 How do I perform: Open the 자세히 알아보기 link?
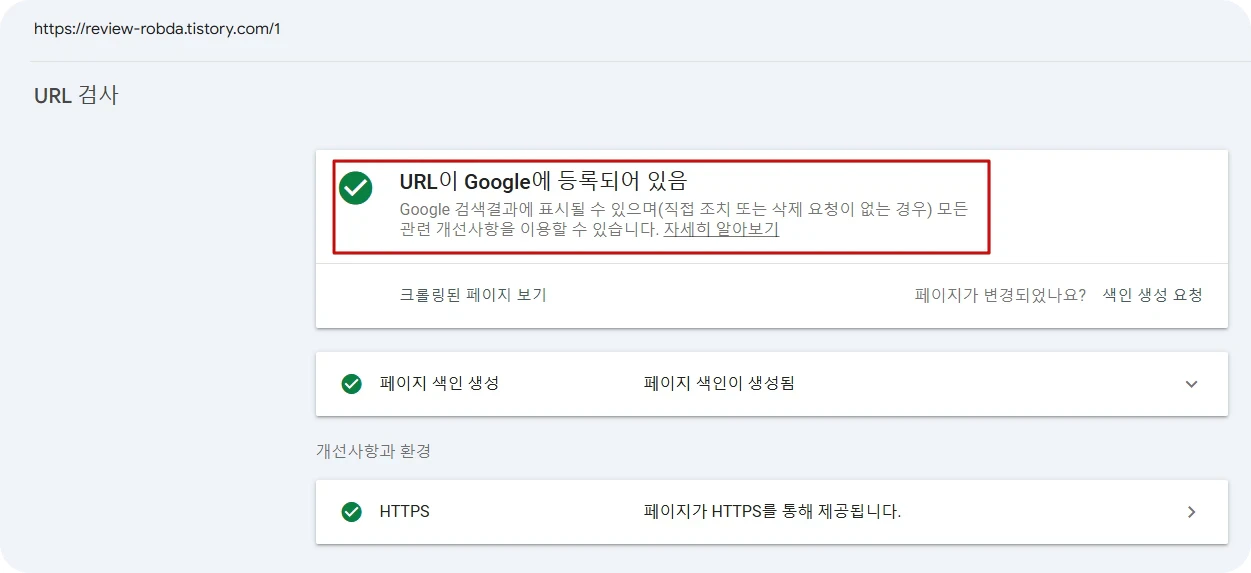[x=721, y=228]
